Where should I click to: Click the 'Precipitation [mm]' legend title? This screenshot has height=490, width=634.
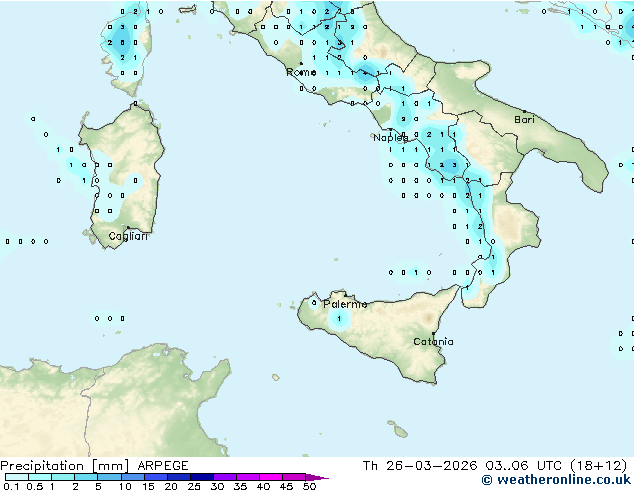click(x=65, y=466)
